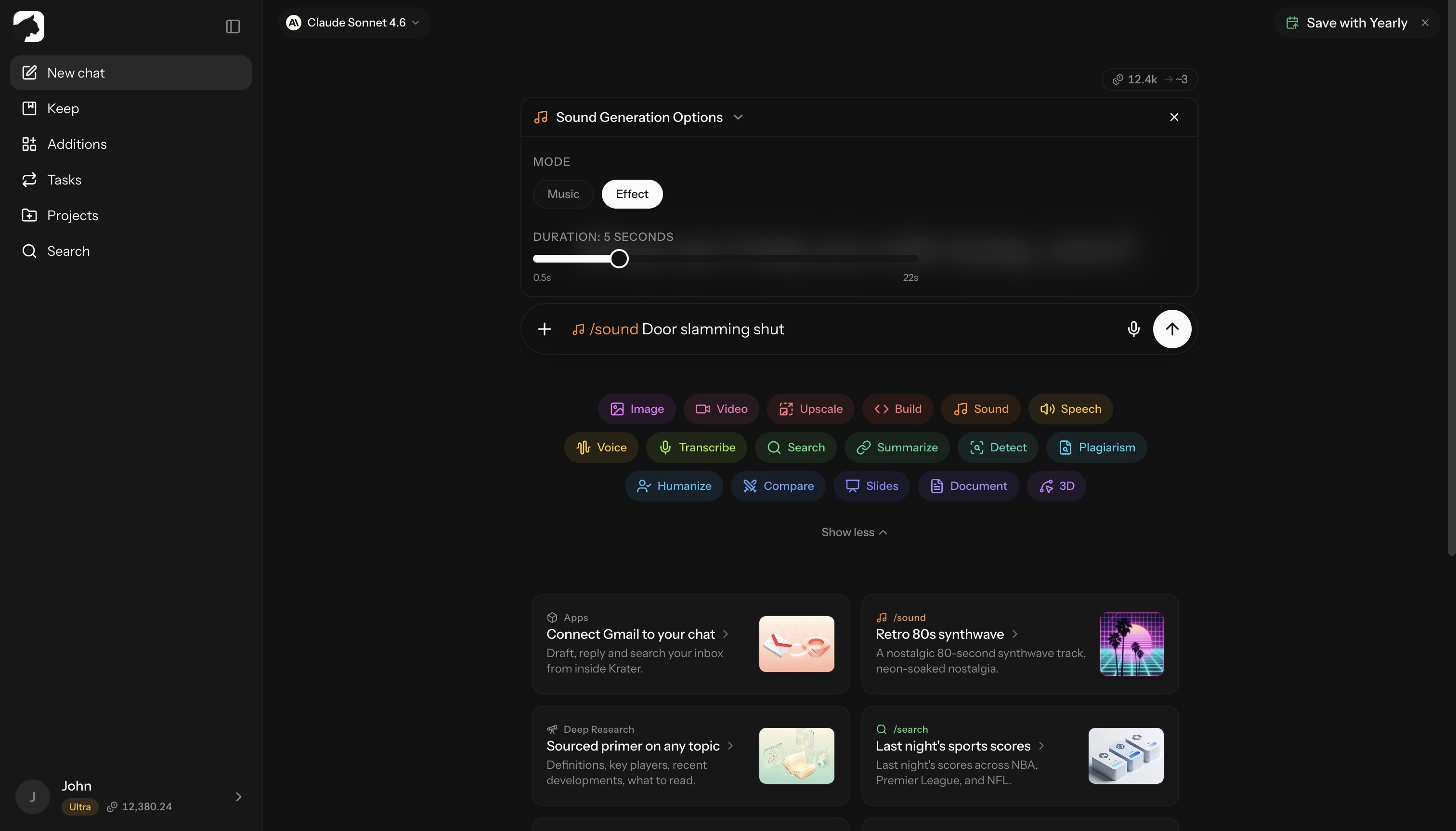This screenshot has width=1456, height=831.
Task: Select the Upscale tool chip
Action: [810, 409]
